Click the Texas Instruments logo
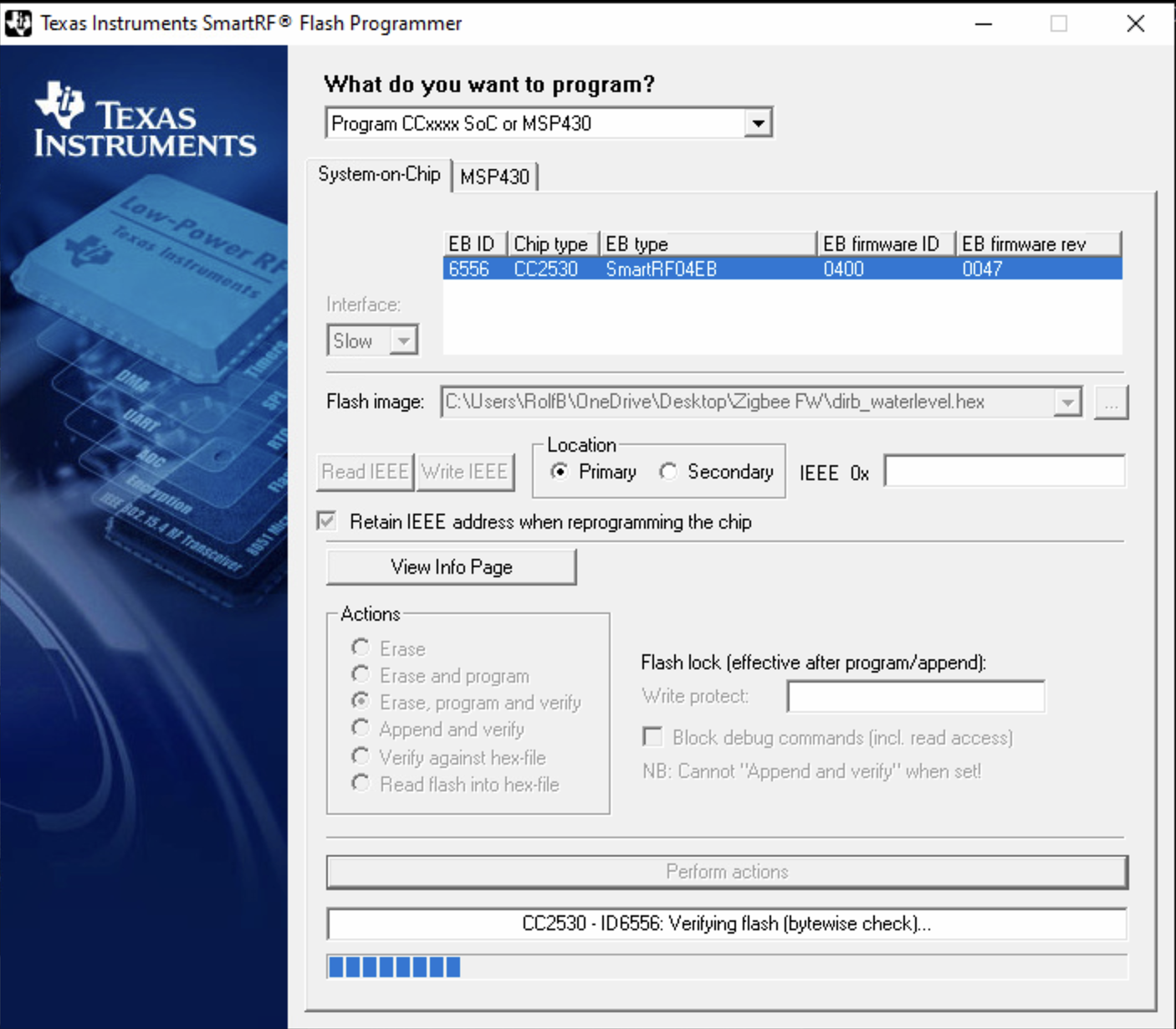Screen dimensions: 1176x1029 (x=145, y=121)
